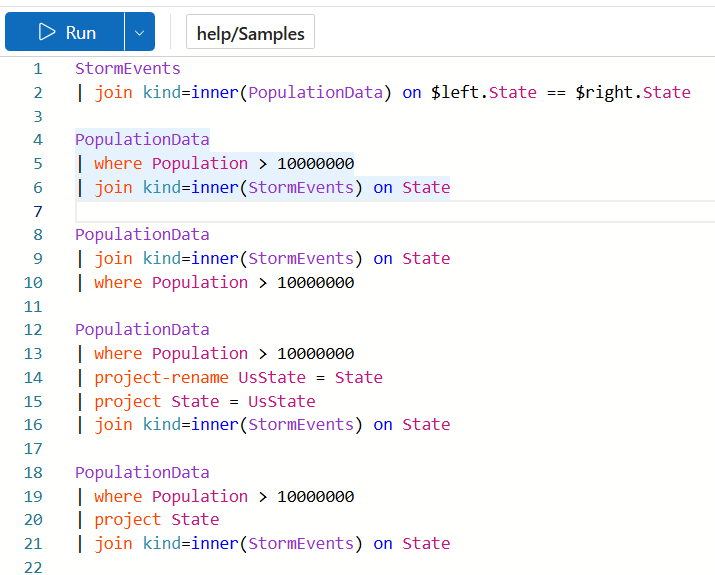
Task: Click line number 11 in the gutter
Action: pyautogui.click(x=33, y=306)
